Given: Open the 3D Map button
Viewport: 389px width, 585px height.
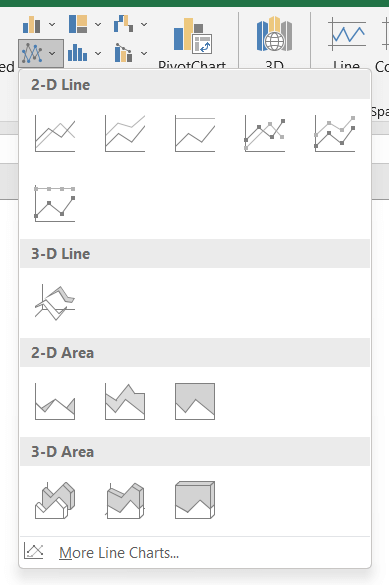Looking at the screenshot, I should coord(275,42).
